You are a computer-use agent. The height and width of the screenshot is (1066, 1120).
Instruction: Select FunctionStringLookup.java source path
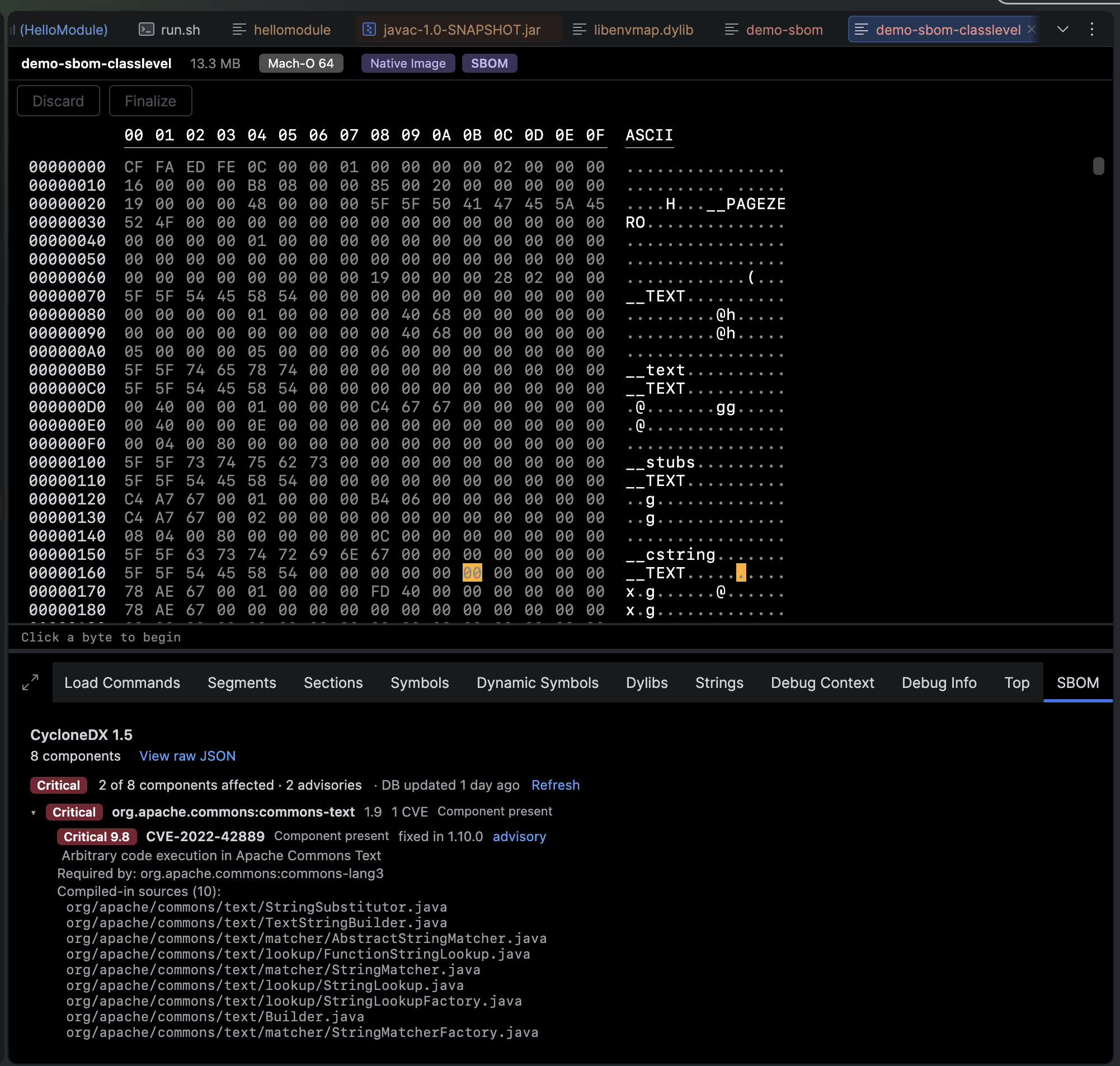click(x=298, y=954)
